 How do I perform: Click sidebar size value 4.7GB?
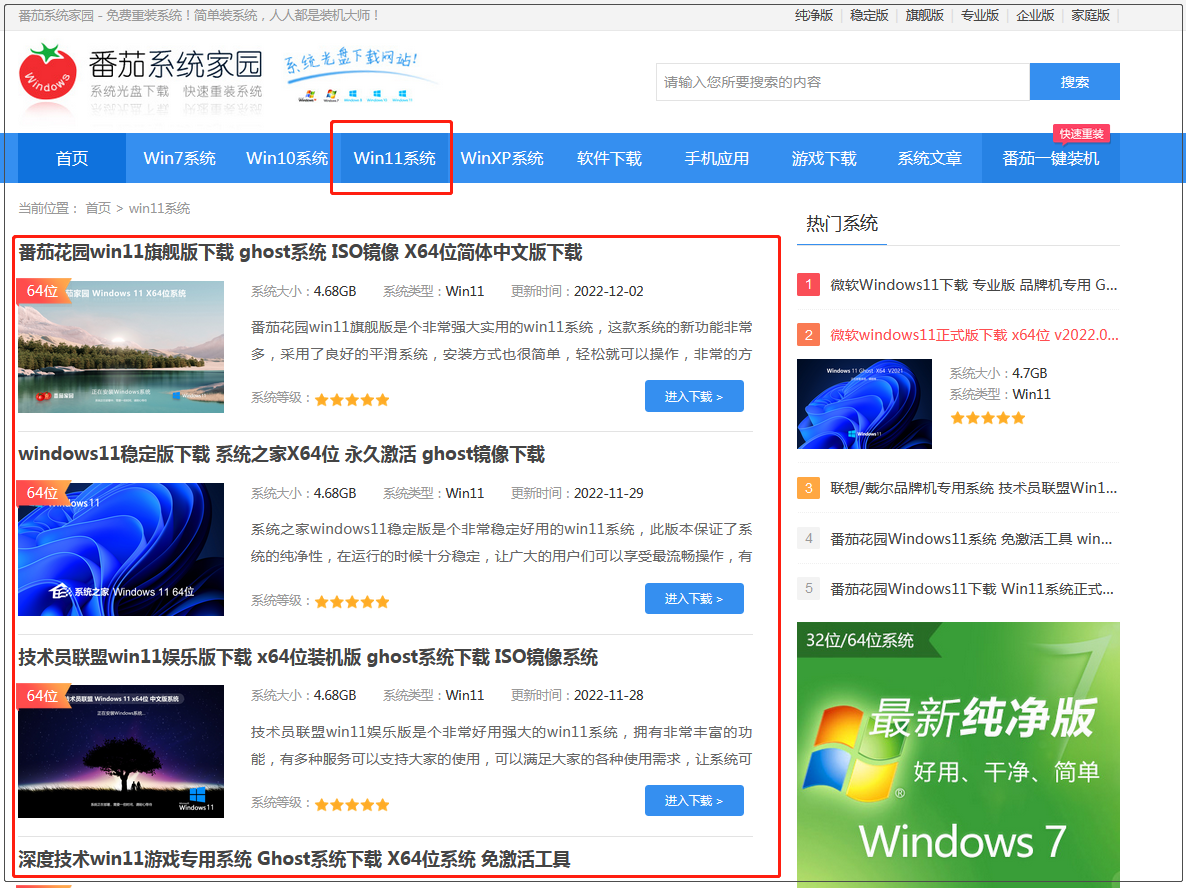[x=1029, y=373]
